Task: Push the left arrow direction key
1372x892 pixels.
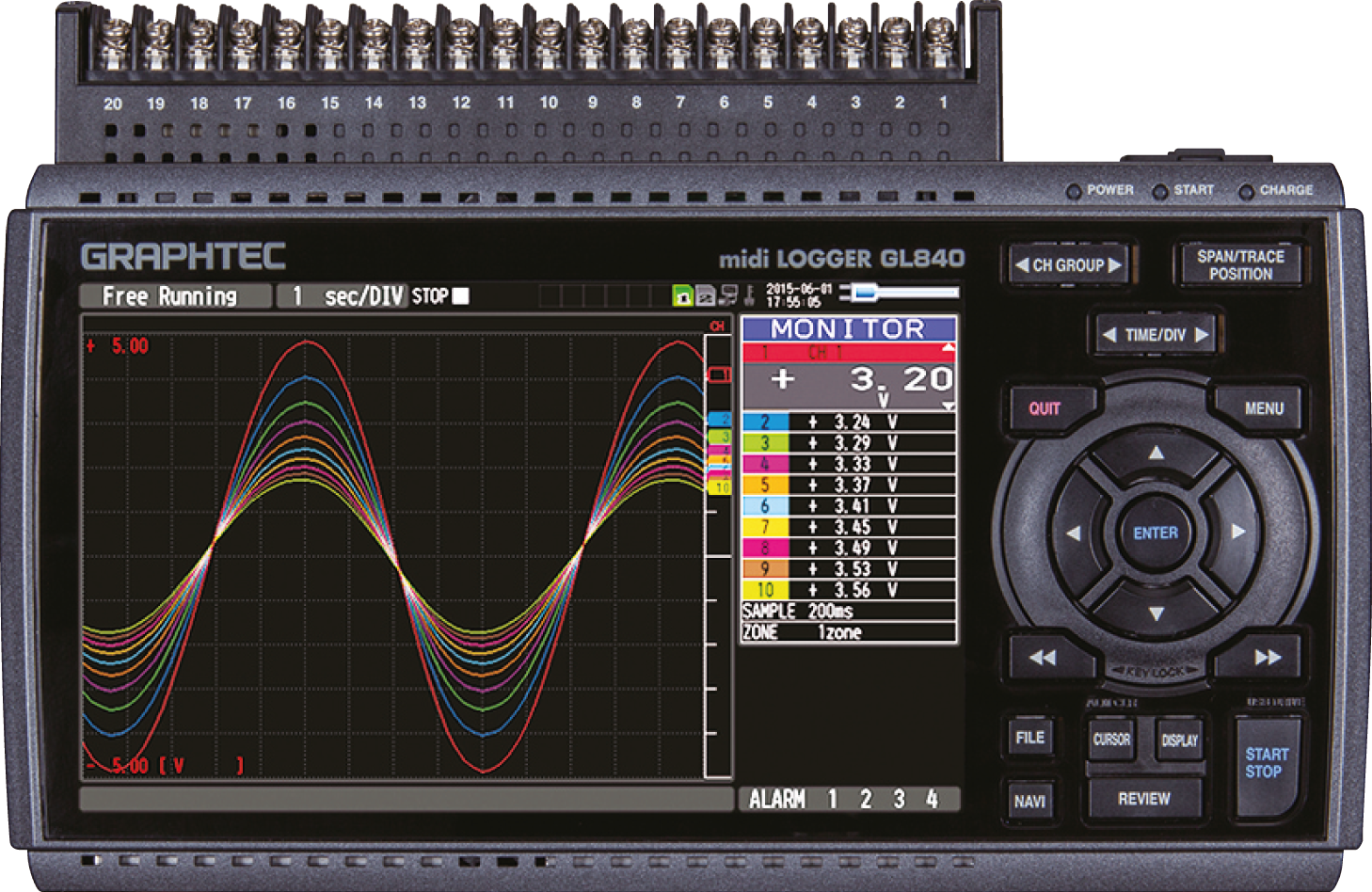Action: pos(1074,533)
